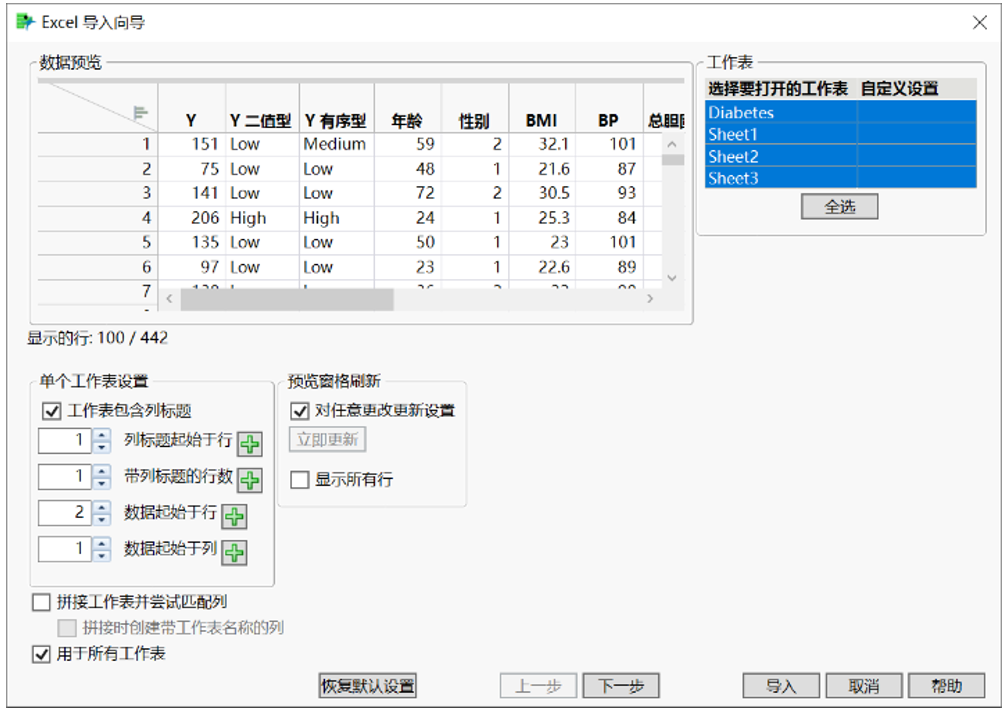Select the Sheet2 worksheet in the list

pos(740,157)
